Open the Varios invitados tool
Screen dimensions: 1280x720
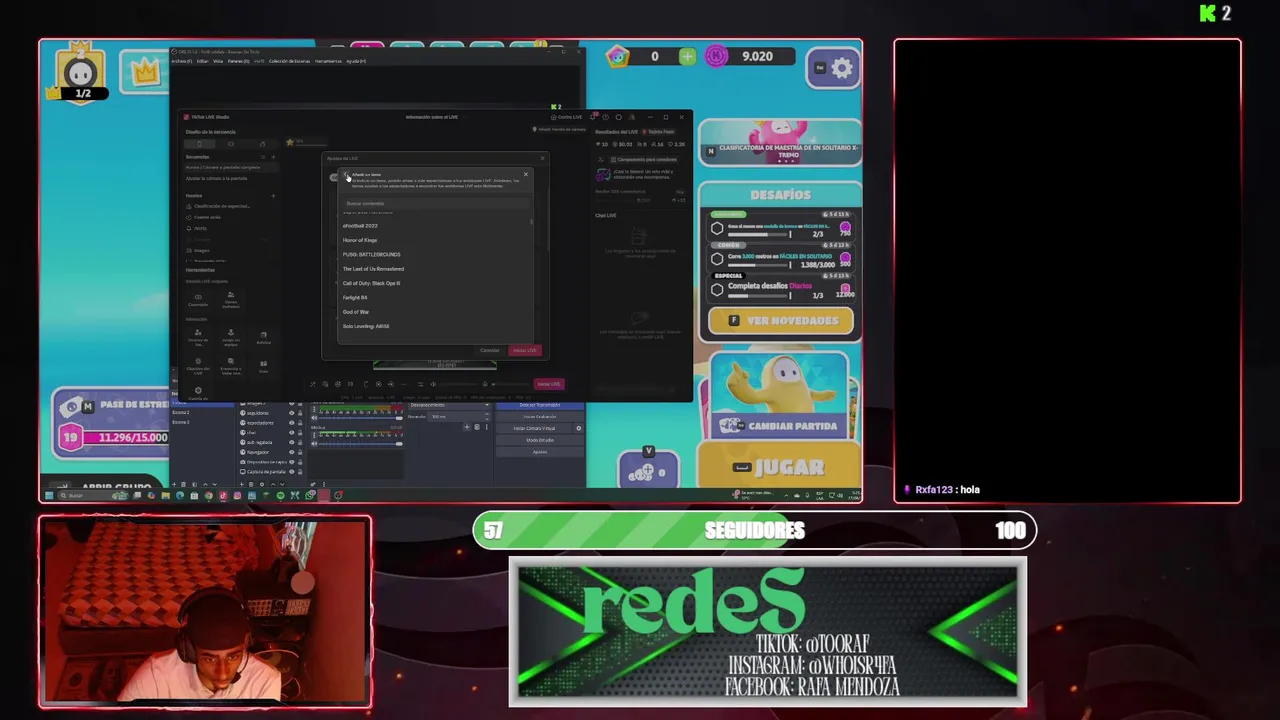[x=231, y=300]
